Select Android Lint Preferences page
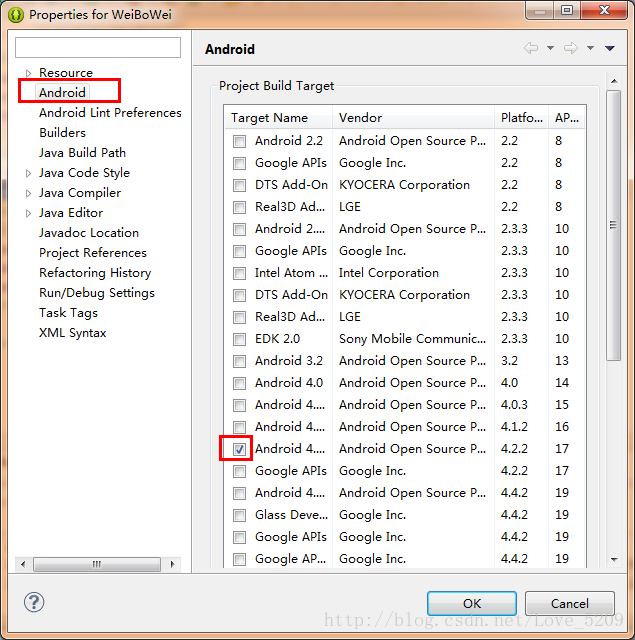 [110, 113]
